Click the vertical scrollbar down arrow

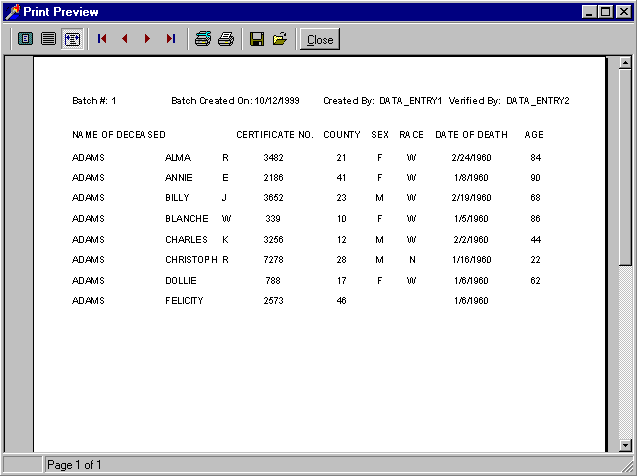625,445
